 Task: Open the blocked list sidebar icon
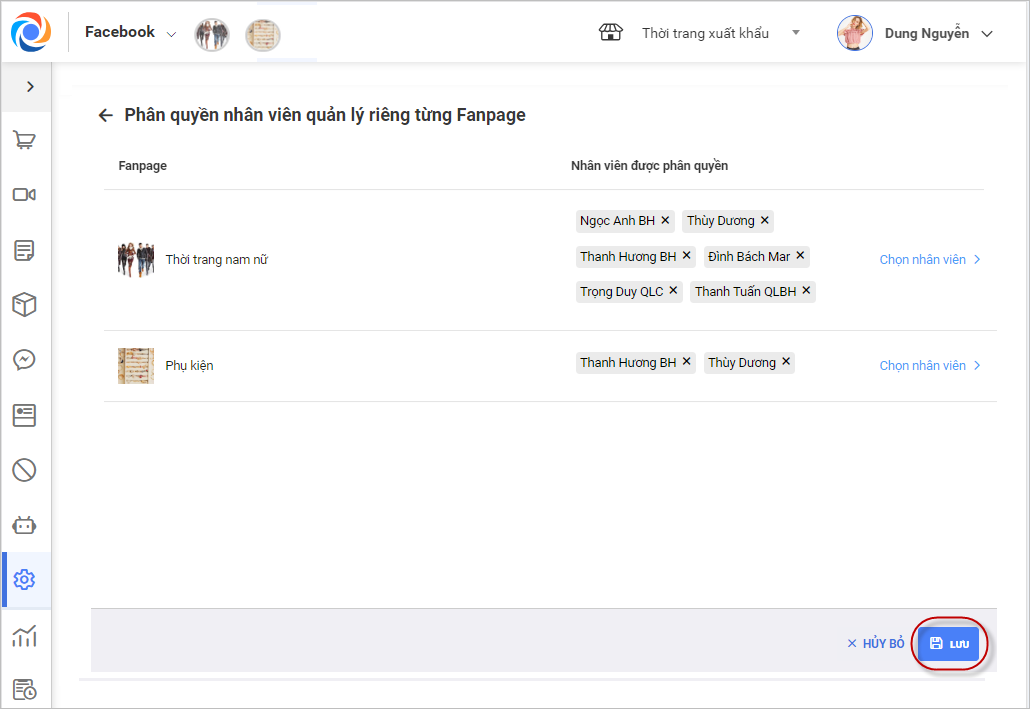coord(24,470)
